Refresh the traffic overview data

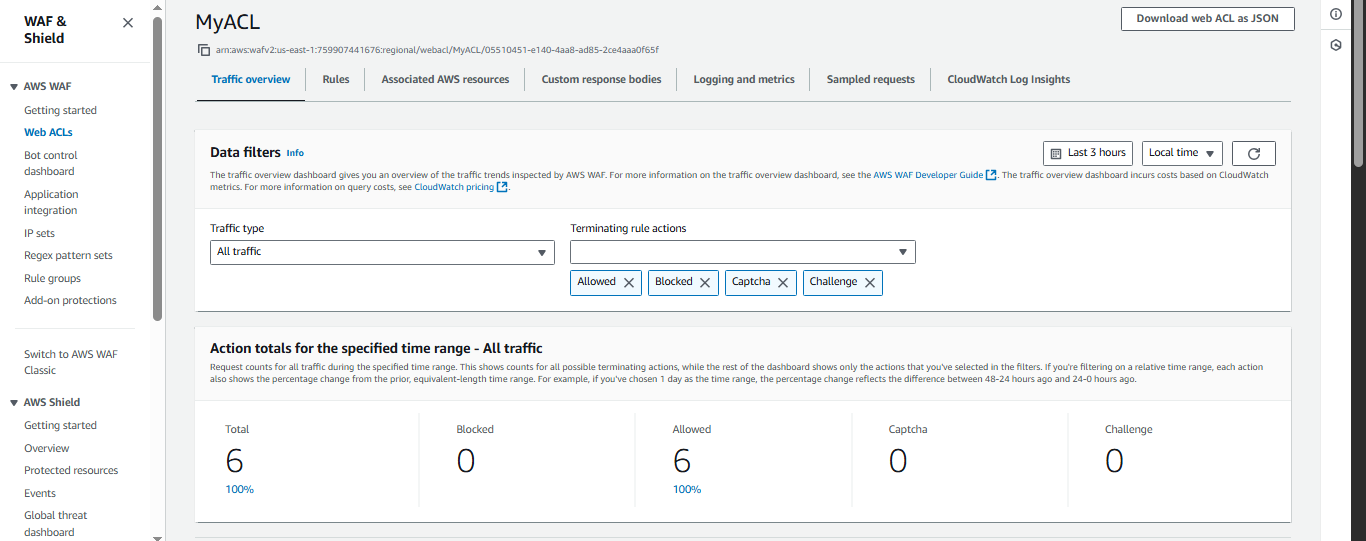click(x=1254, y=153)
